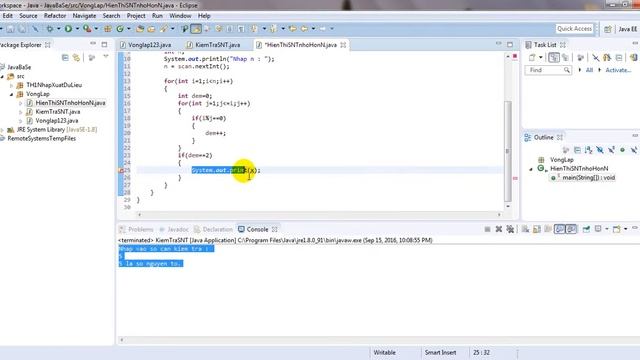Click the Find field in Task List
The image size is (640, 360).
click(547, 70)
